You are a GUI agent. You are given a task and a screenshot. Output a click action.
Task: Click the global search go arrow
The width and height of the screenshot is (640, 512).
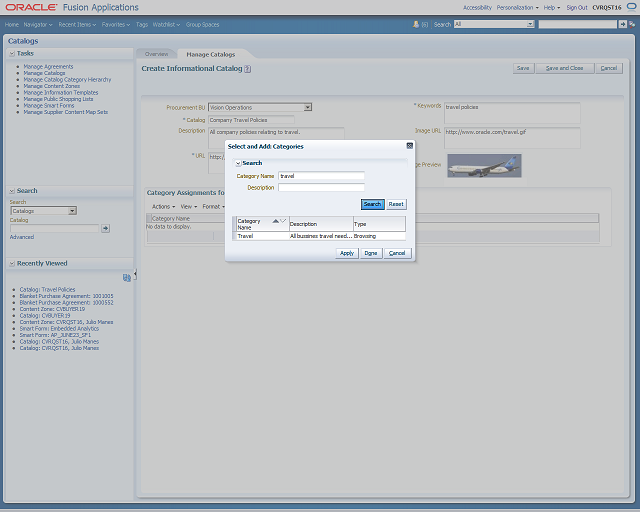coord(622,24)
